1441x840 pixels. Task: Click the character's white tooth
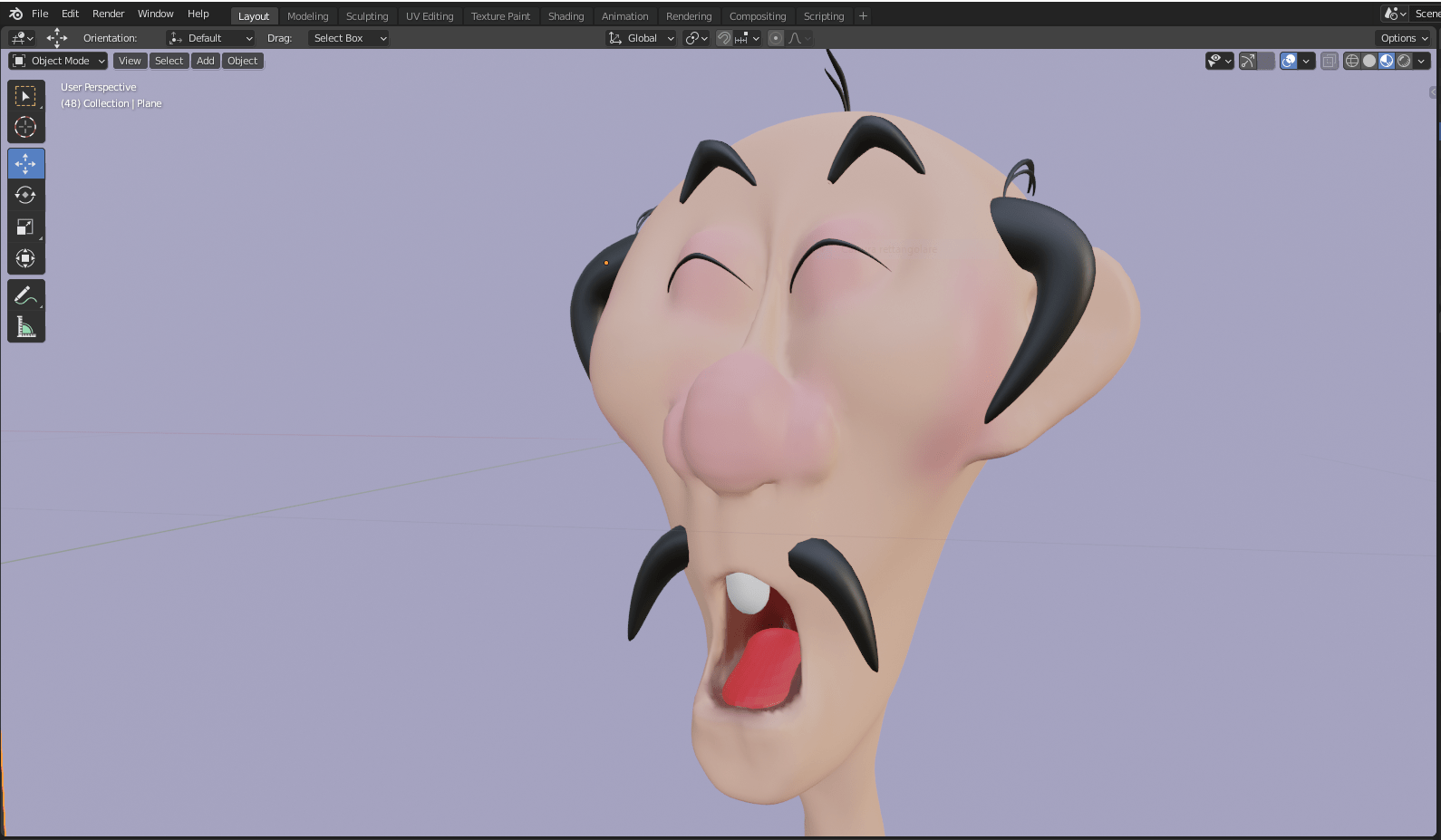click(748, 593)
